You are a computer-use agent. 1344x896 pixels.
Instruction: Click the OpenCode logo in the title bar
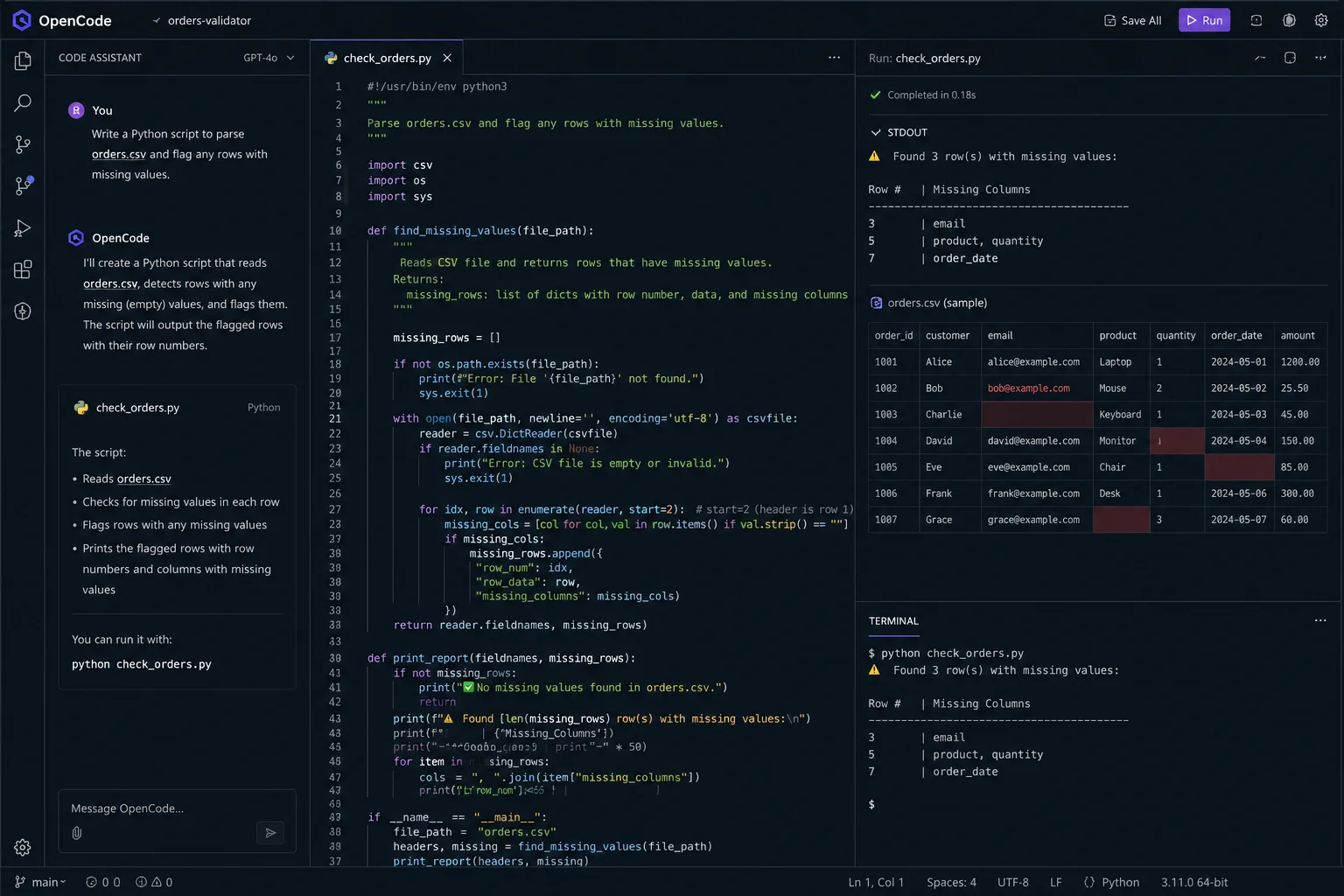(22, 20)
